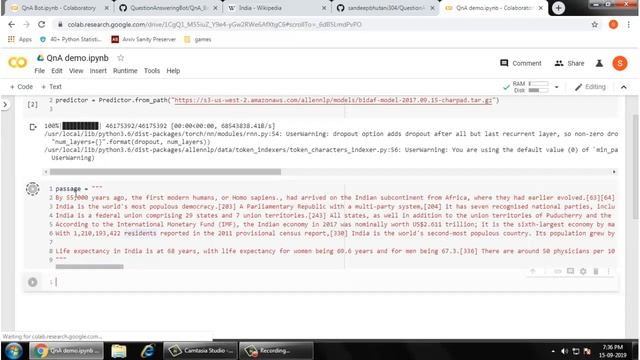Expand the RAM/Disk runtime dropdown arrow
This screenshot has height=360, width=640.
pyautogui.click(x=556, y=87)
